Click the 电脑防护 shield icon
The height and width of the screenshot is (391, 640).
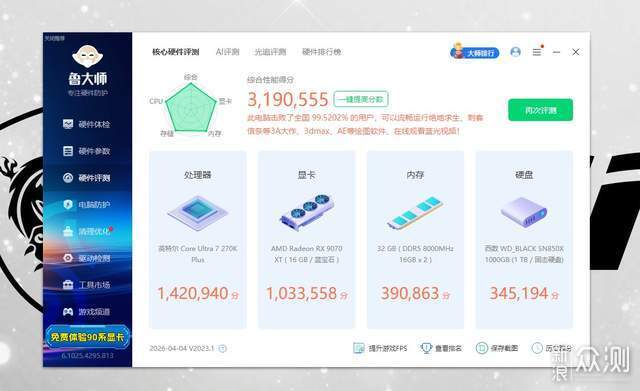coord(68,204)
